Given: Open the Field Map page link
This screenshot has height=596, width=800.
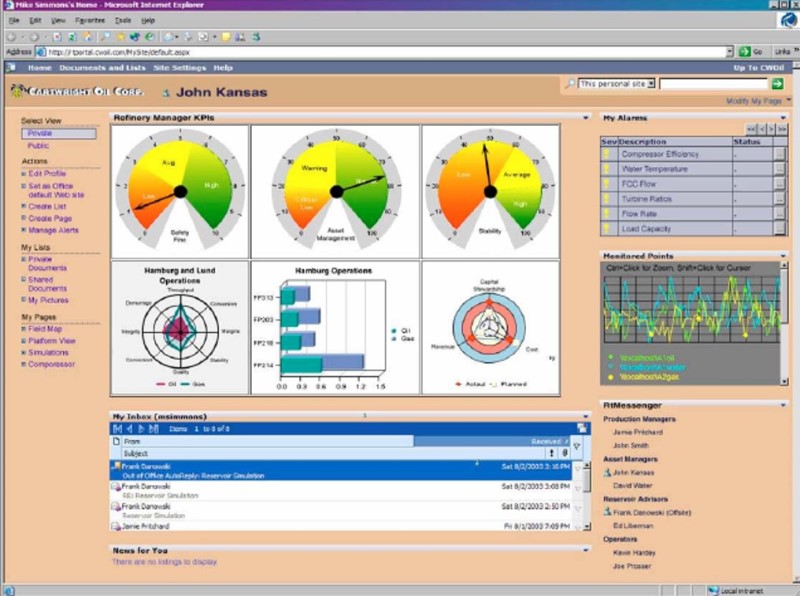Looking at the screenshot, I should [46, 329].
